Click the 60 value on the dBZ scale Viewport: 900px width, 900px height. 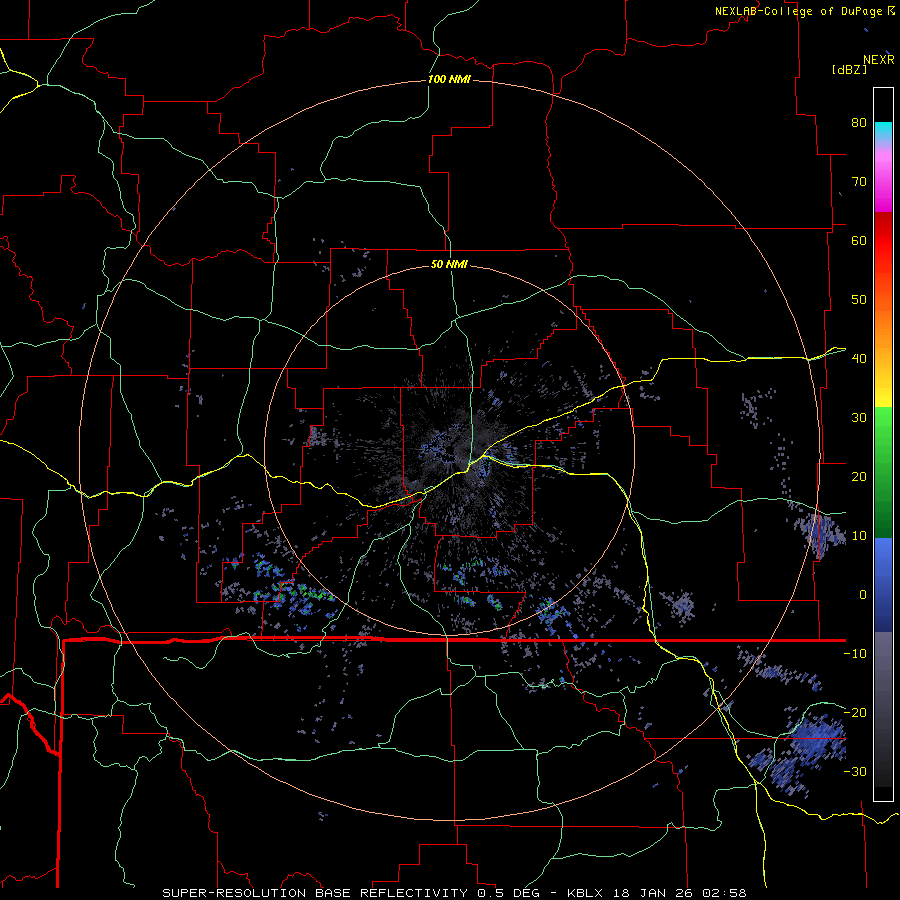coord(859,240)
